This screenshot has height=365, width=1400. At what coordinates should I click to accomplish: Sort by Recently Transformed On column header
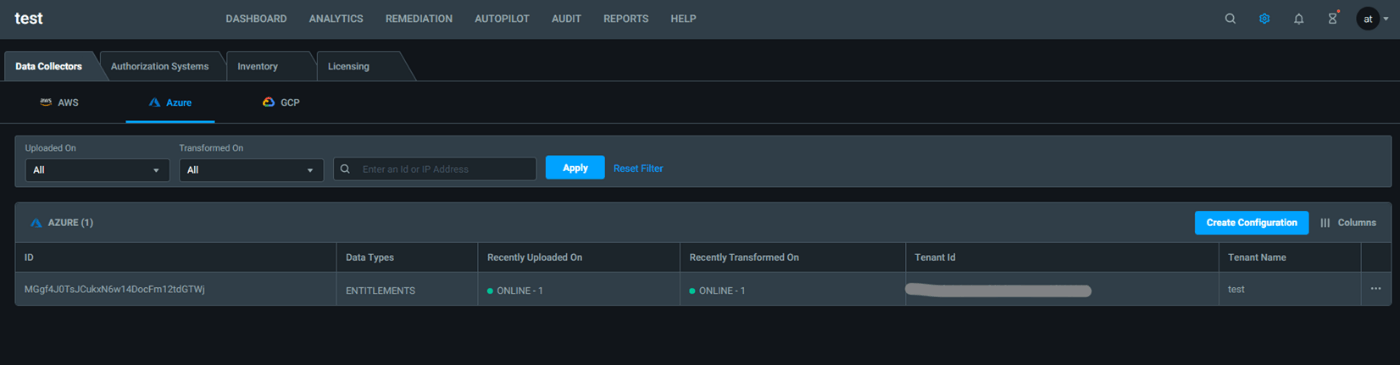point(792,257)
